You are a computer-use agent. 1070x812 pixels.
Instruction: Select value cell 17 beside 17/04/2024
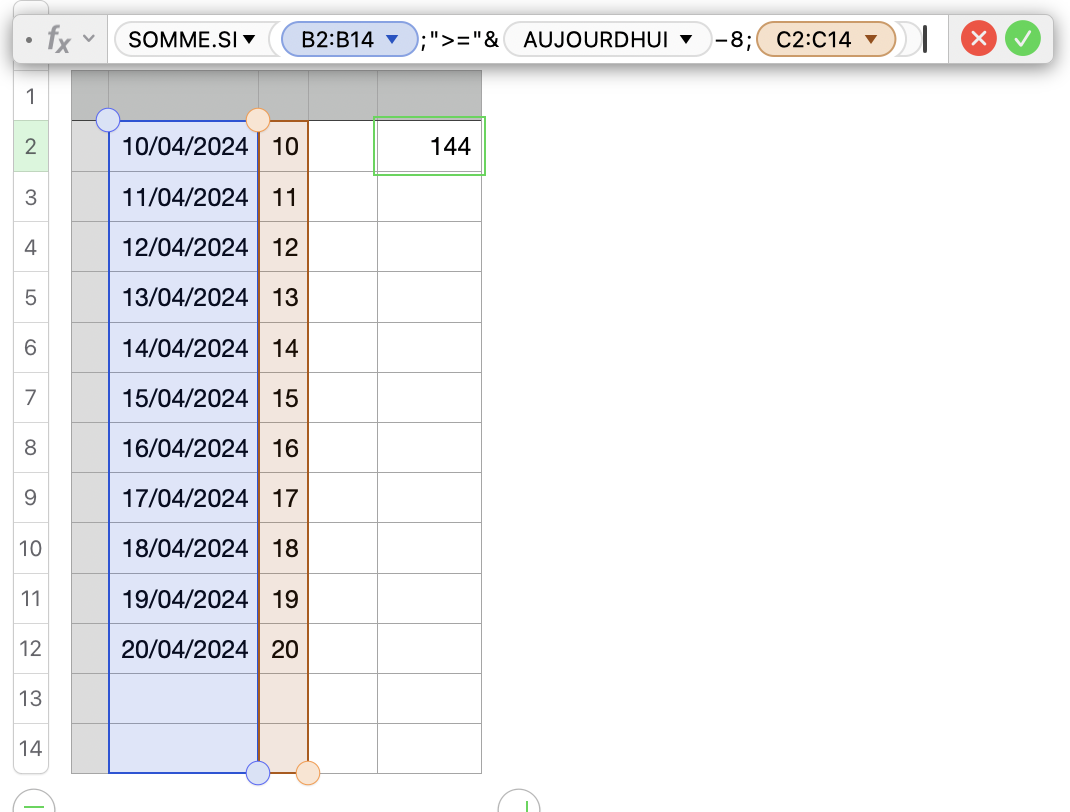click(x=284, y=498)
